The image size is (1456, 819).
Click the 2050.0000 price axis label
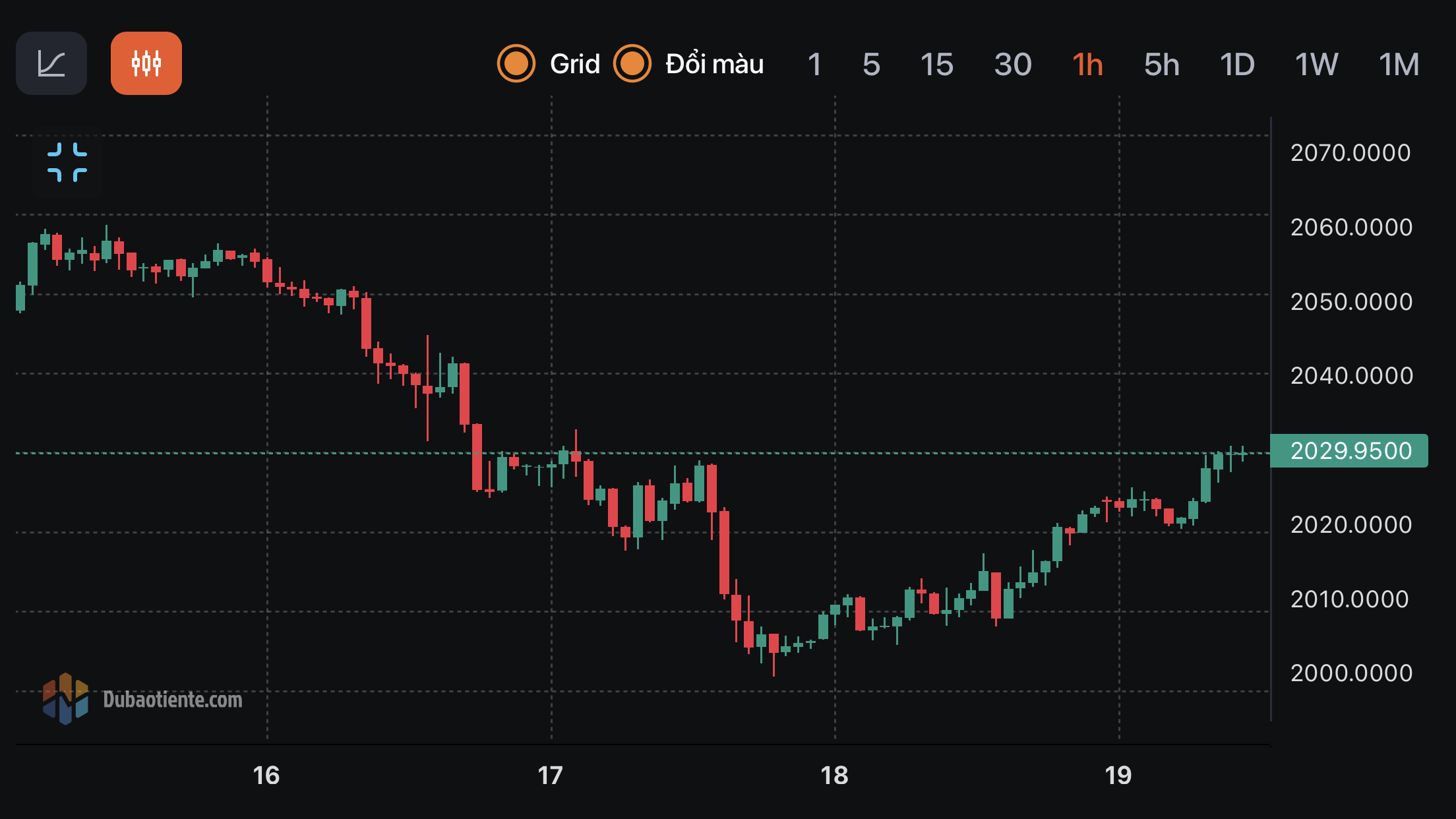pos(1351,302)
